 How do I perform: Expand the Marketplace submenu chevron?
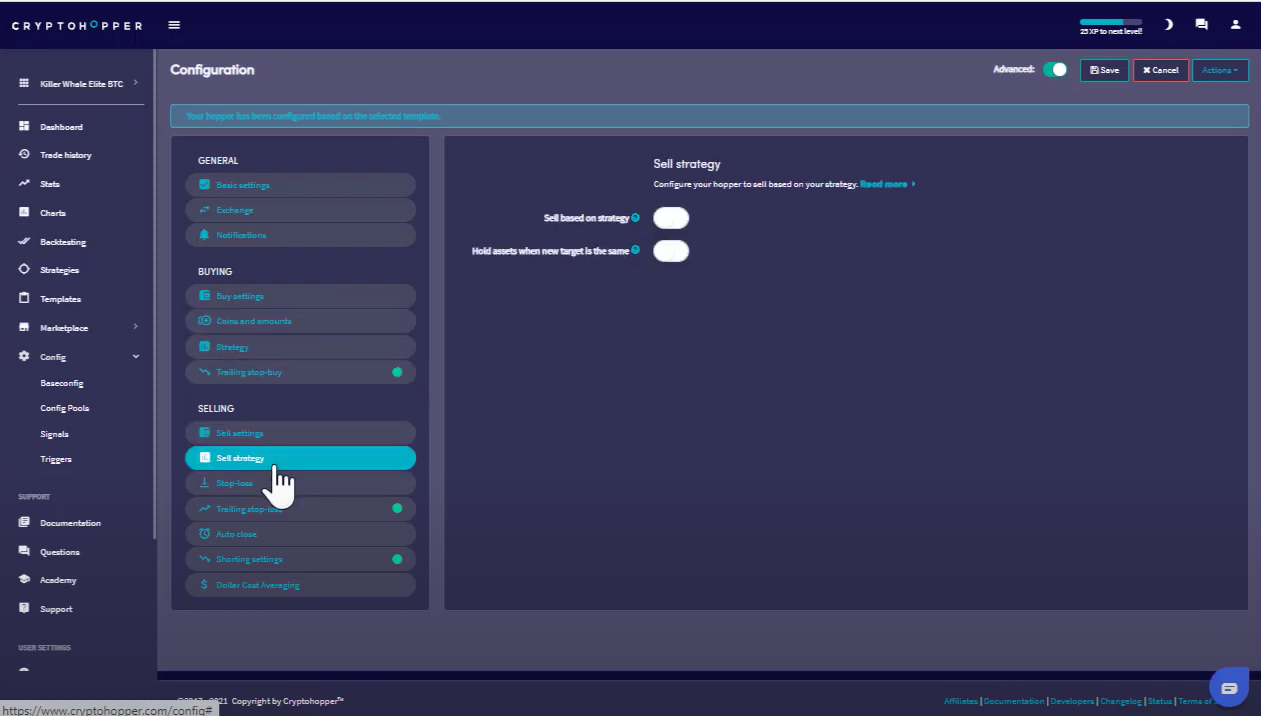pyautogui.click(x=135, y=327)
